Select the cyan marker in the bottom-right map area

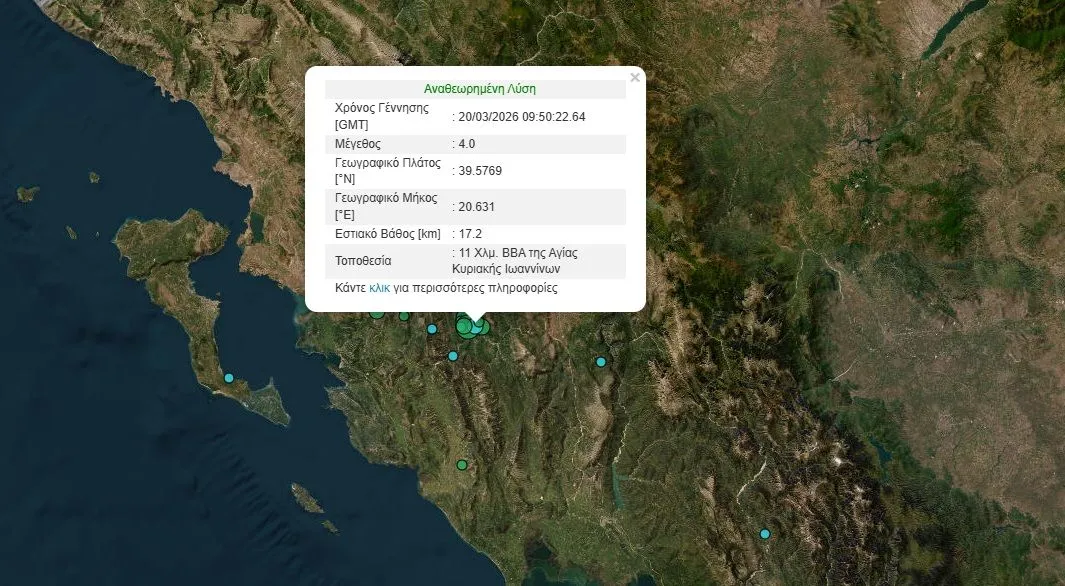pos(765,534)
